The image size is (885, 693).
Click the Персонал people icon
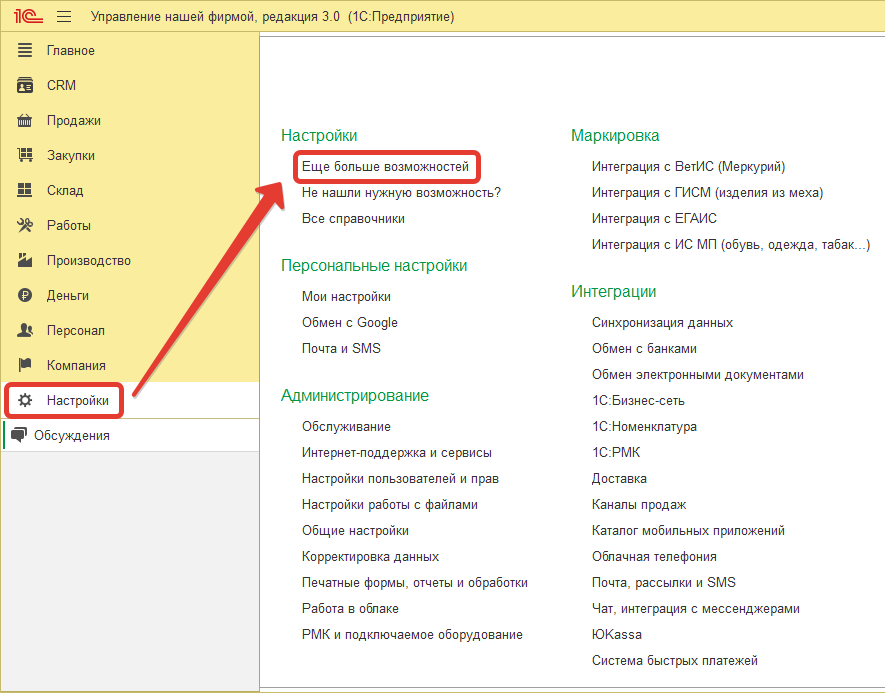pos(25,330)
